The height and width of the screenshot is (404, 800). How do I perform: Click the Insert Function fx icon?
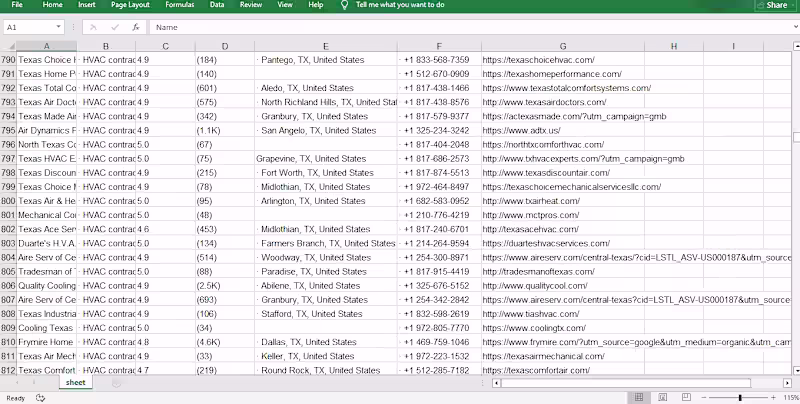click(x=136, y=28)
